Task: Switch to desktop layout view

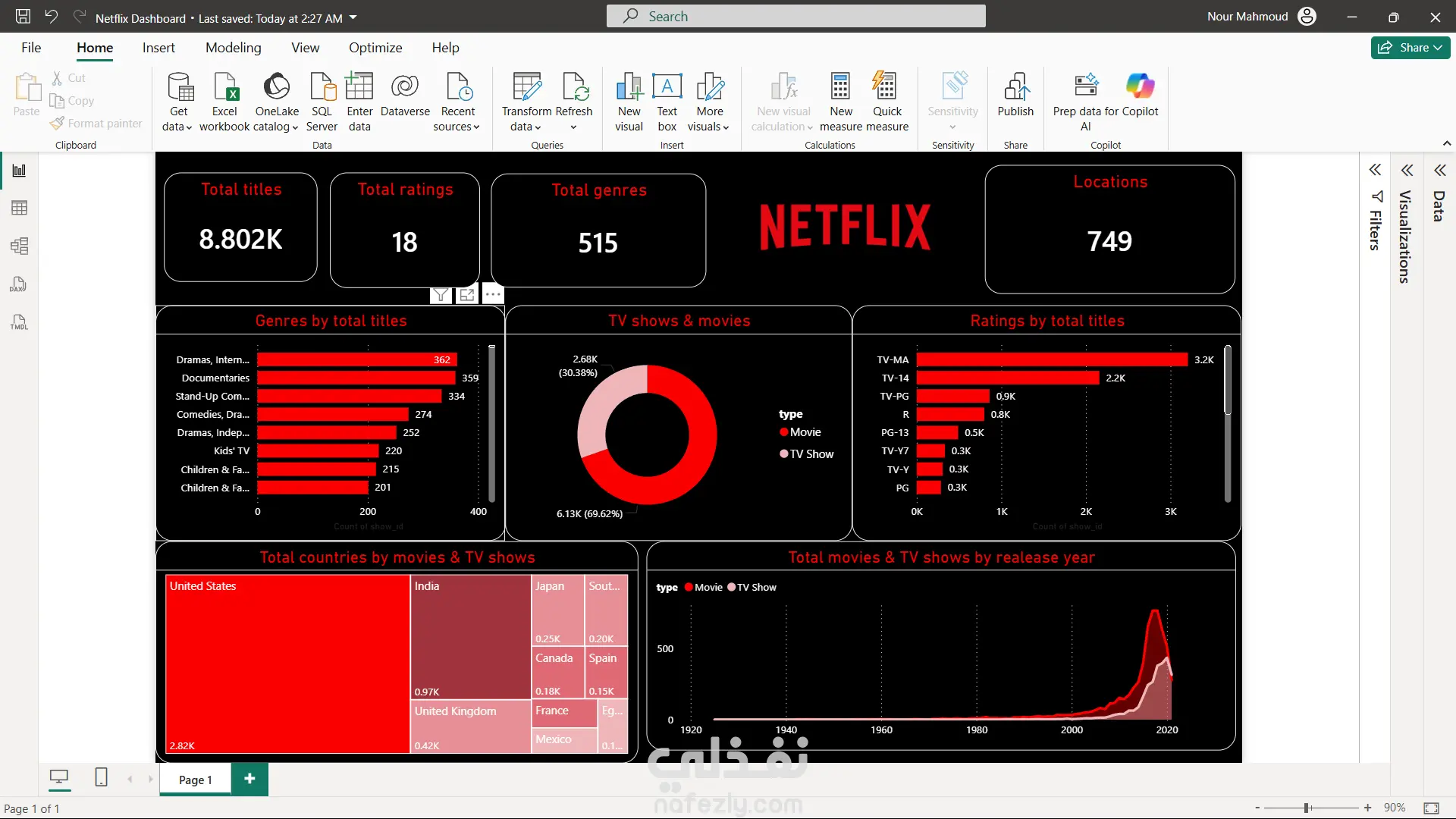Action: coord(58,777)
